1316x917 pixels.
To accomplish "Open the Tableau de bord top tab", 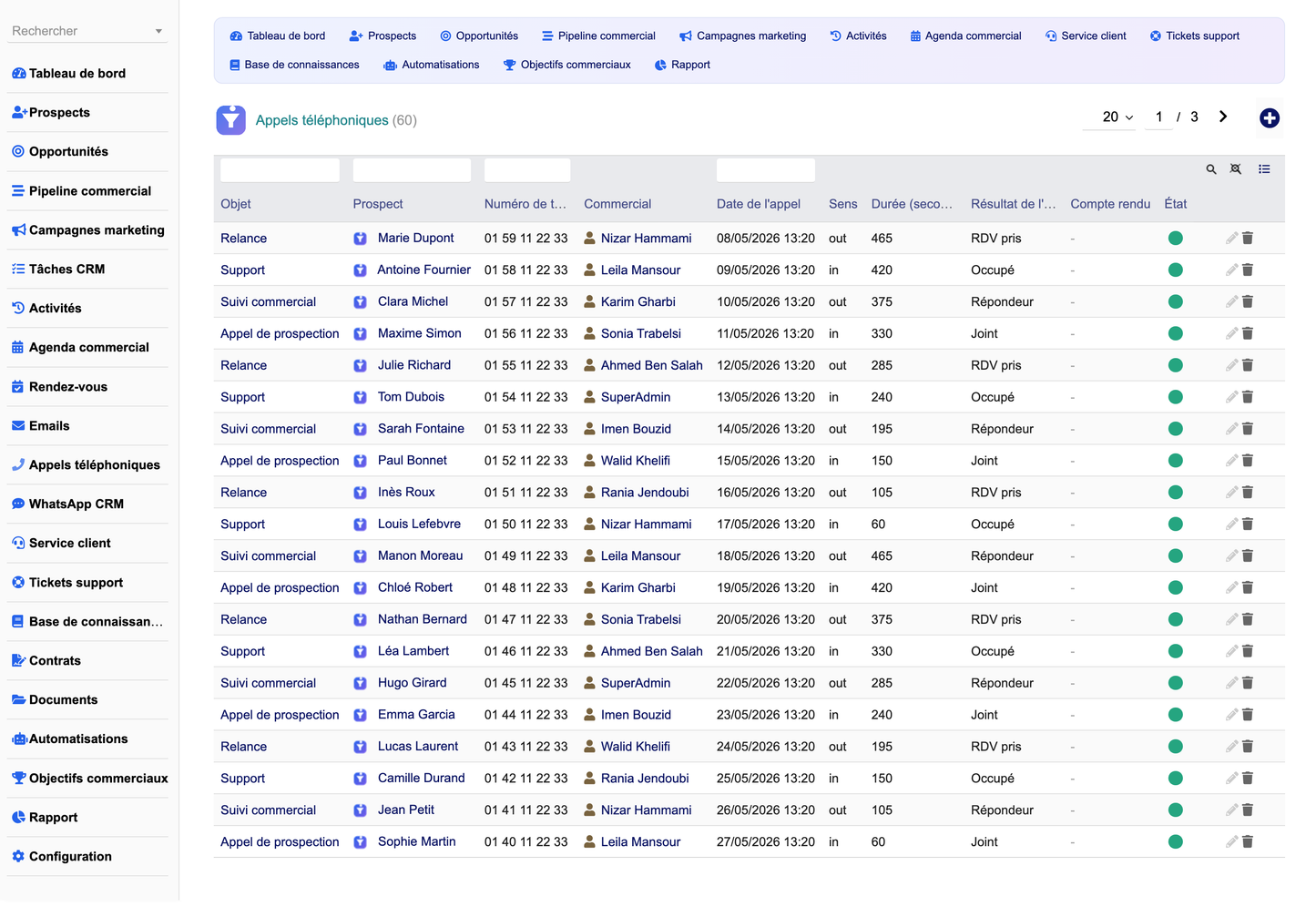I will pos(278,36).
